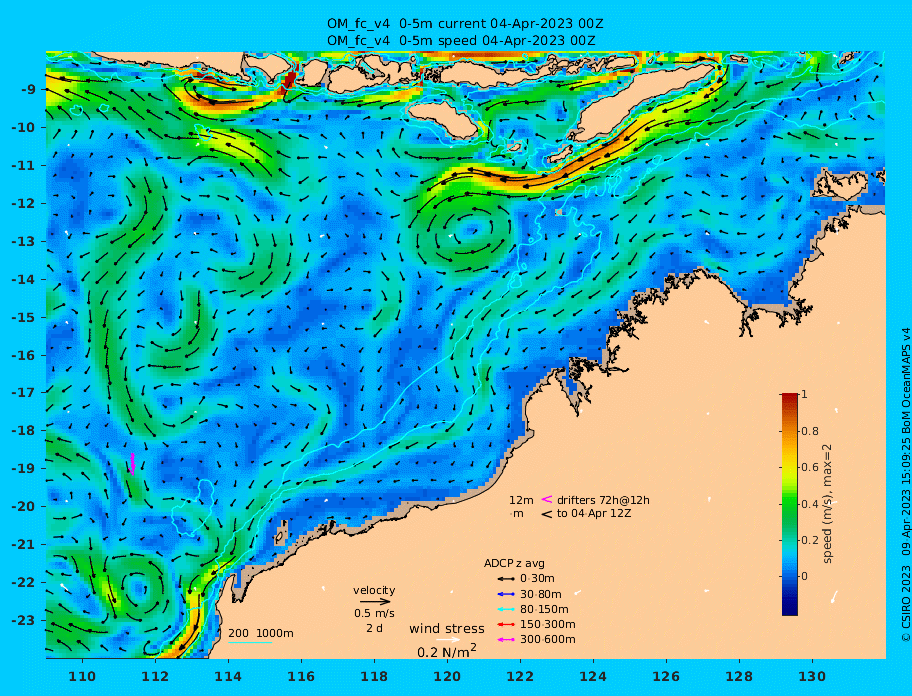Click longitude axis label '110'
This screenshot has height=696, width=912.
(83, 676)
